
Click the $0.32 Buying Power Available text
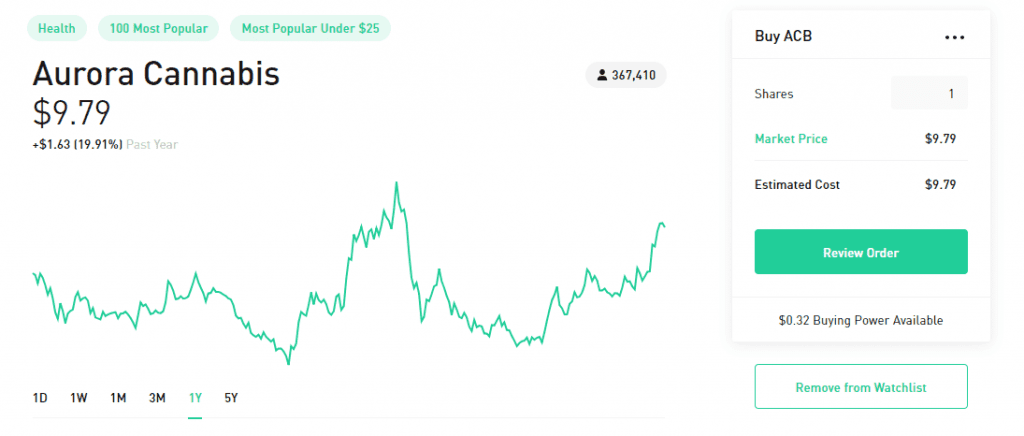point(861,320)
